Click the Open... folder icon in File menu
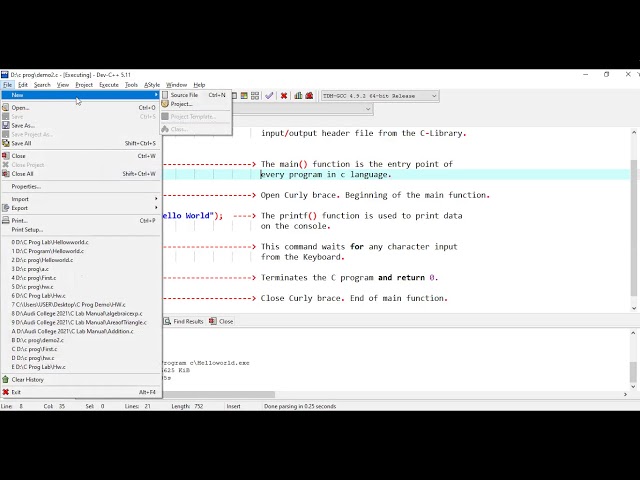Viewport: 640px width, 480px height. point(6,108)
